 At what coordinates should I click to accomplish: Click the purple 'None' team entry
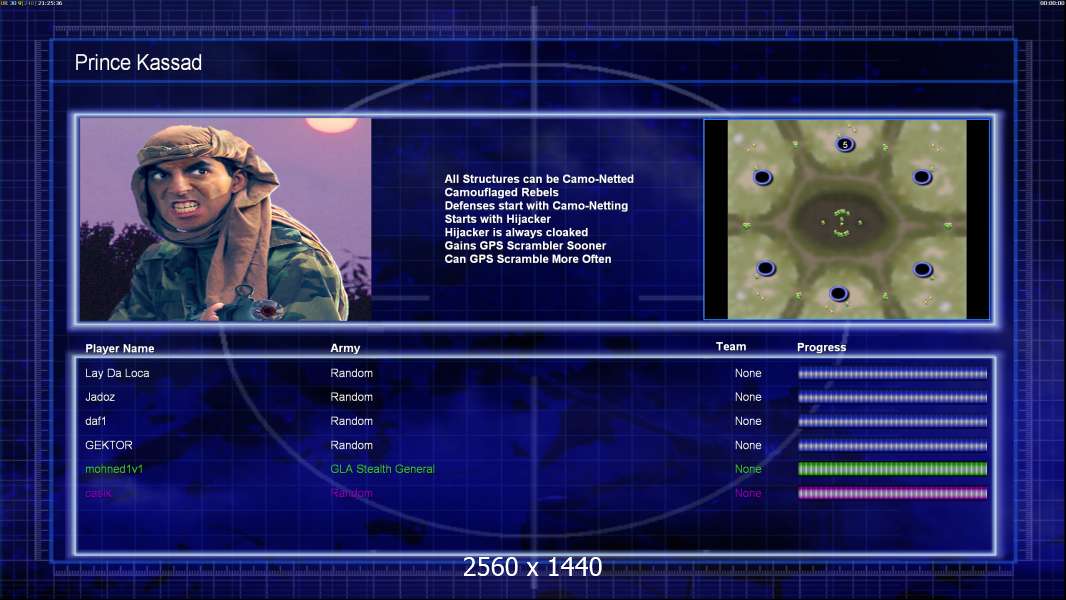click(x=748, y=493)
